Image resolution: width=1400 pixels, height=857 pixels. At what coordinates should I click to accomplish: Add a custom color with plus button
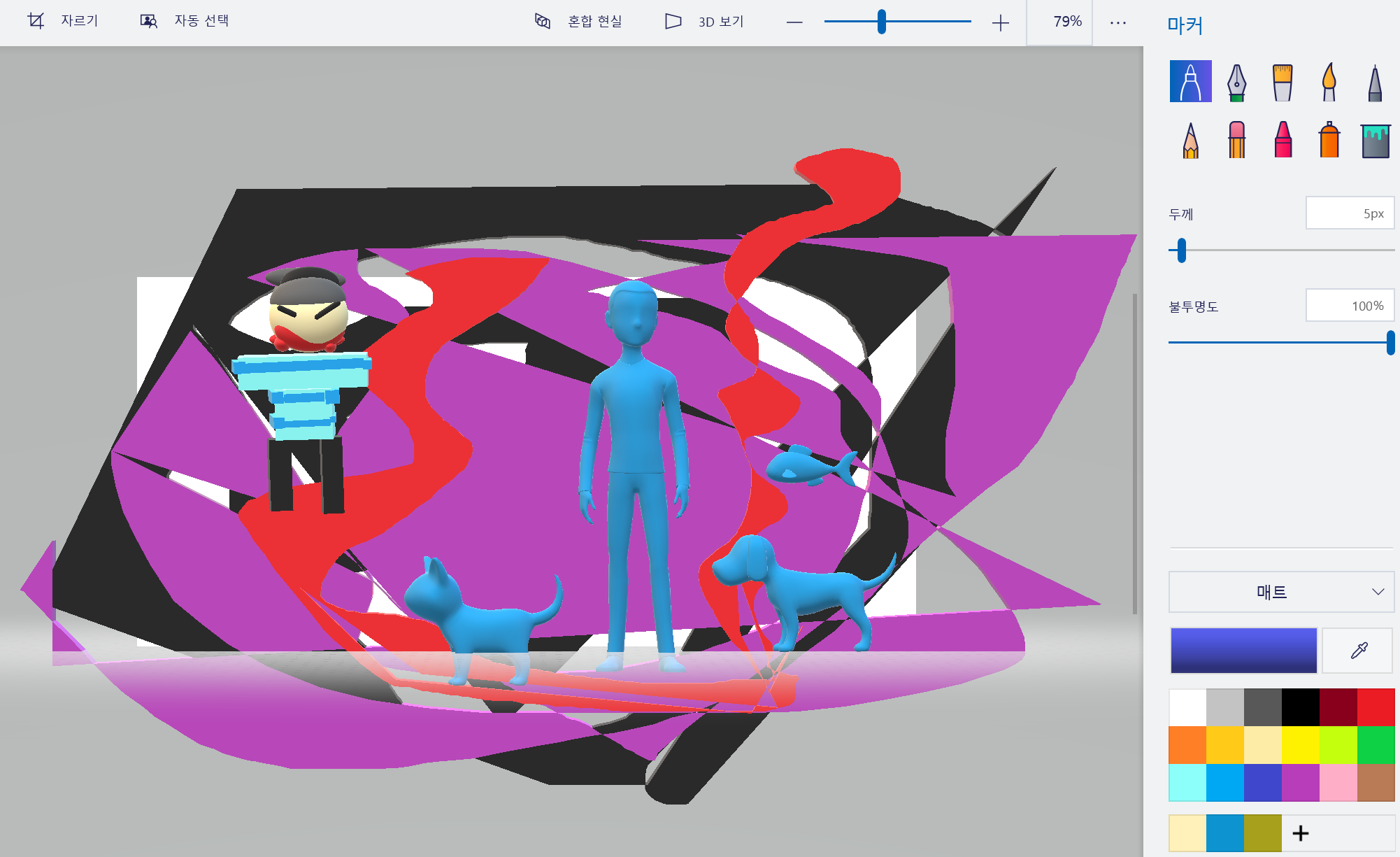click(x=1301, y=833)
